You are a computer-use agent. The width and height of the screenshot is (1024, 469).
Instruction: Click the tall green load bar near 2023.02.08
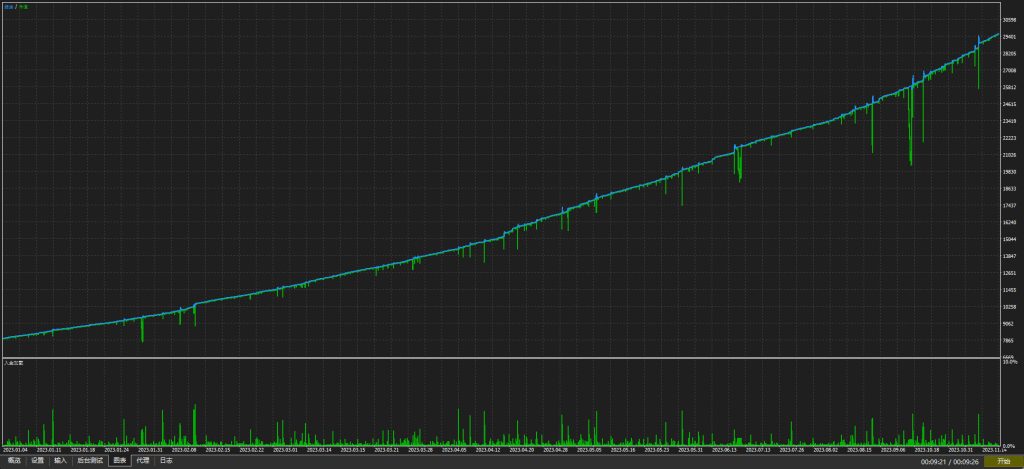195,425
